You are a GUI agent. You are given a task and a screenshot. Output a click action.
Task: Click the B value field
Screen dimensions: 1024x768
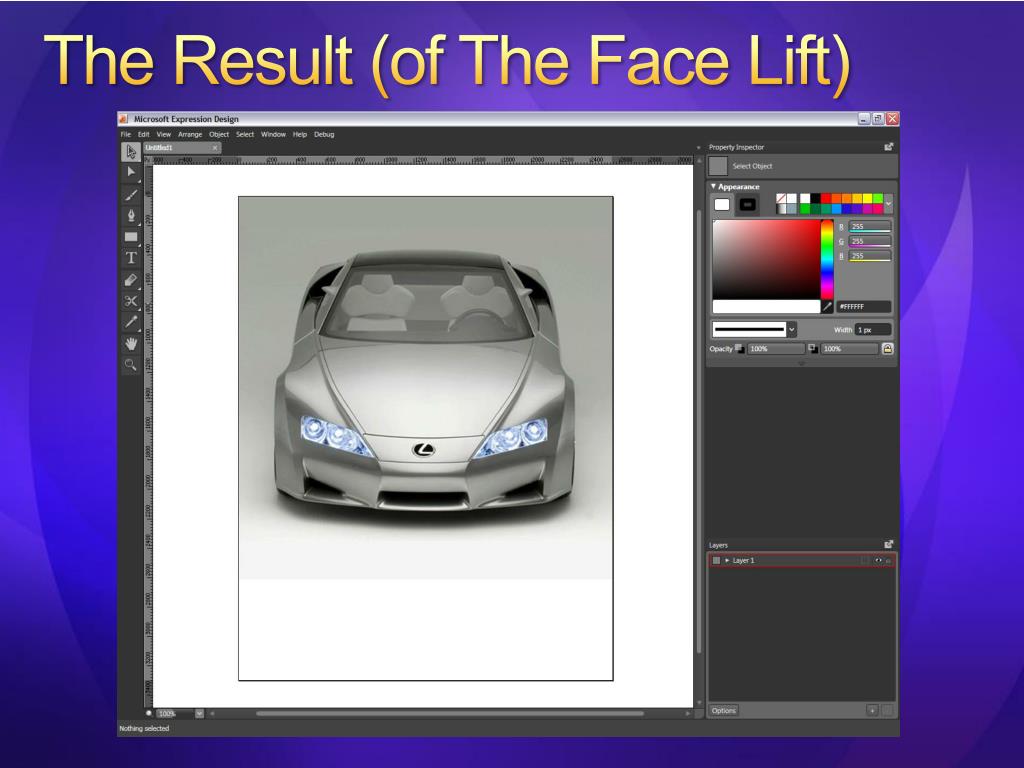coord(869,256)
